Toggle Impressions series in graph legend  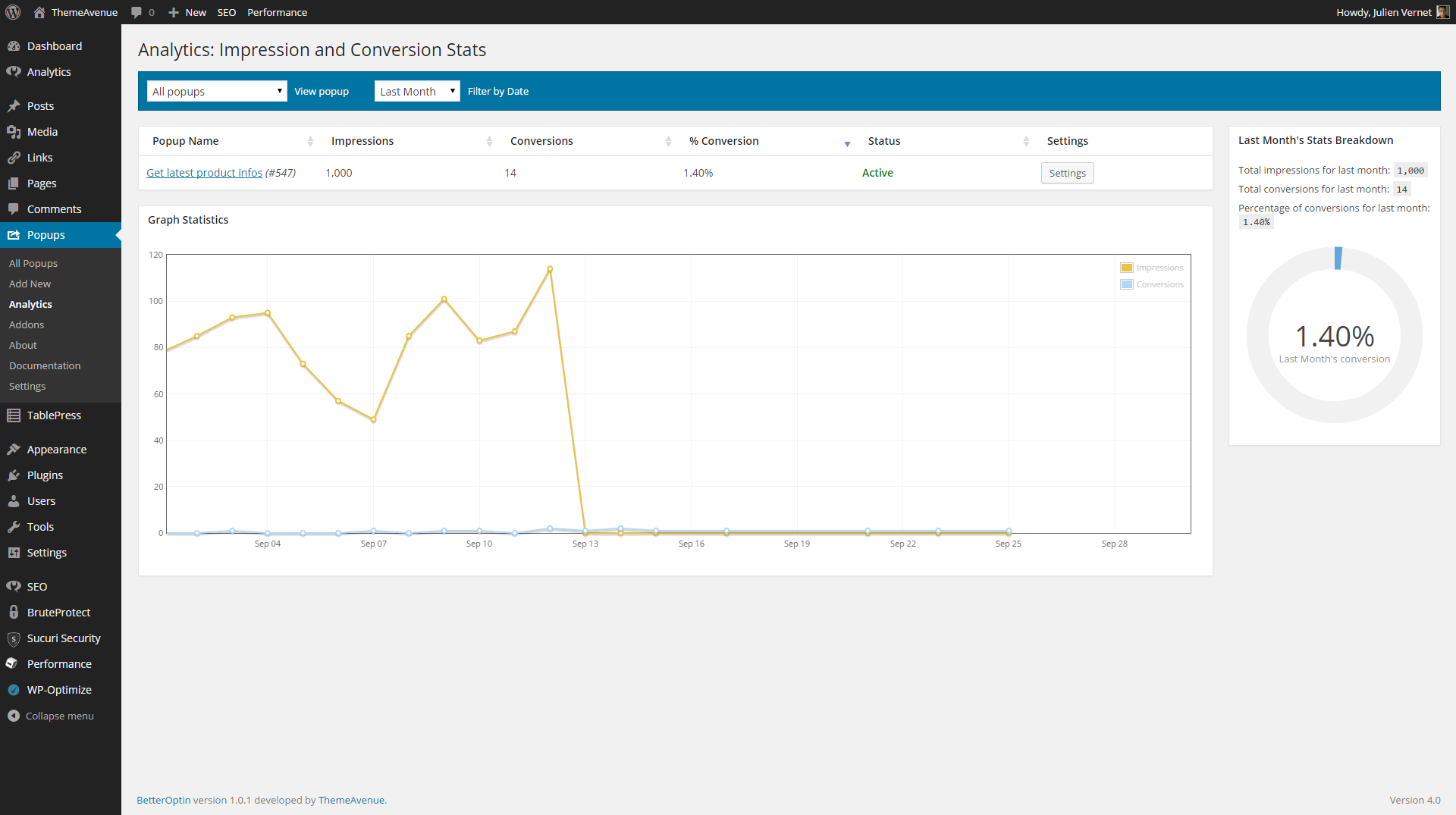[x=1151, y=268]
